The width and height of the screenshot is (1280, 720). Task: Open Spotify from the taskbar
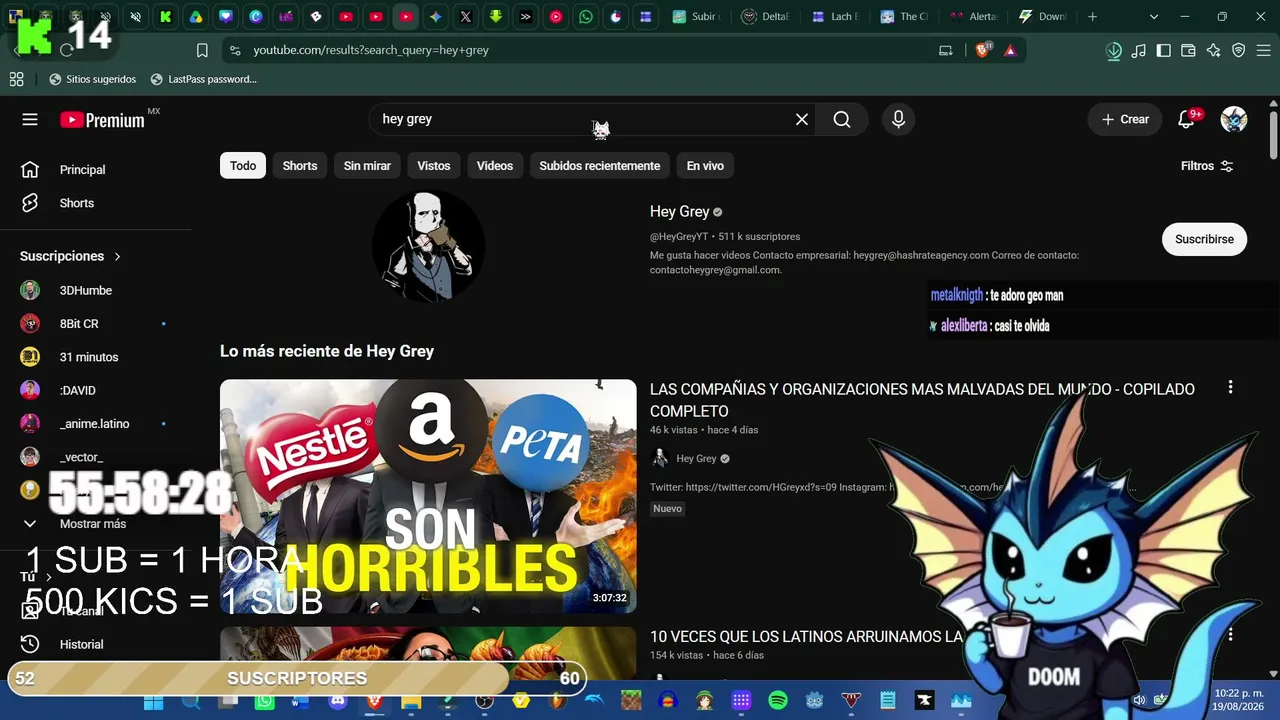[x=778, y=701]
